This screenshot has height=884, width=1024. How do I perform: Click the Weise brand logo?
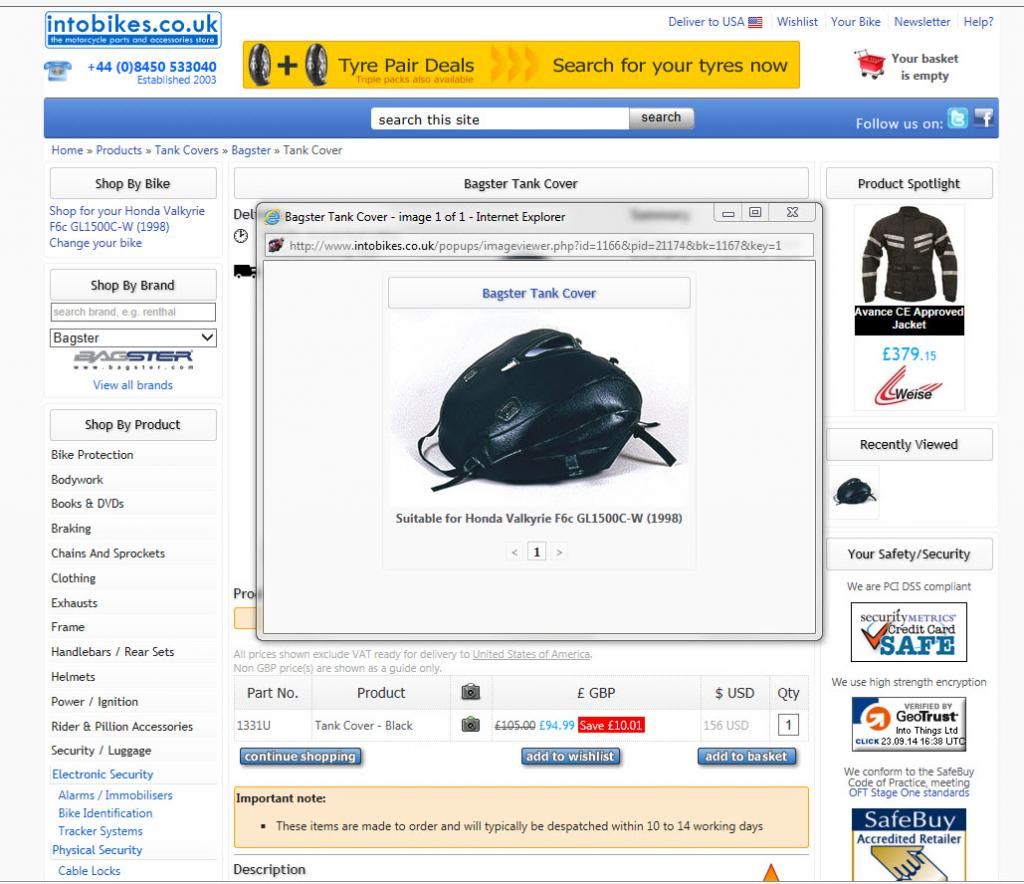(908, 387)
